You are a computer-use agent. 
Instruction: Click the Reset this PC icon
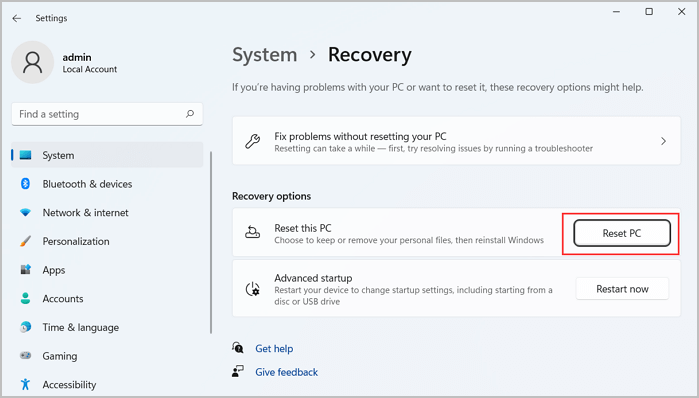pyautogui.click(x=252, y=232)
